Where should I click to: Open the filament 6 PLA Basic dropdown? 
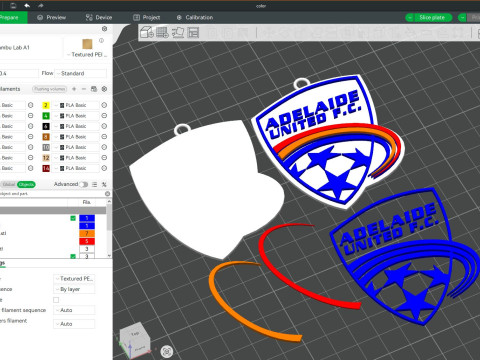pos(76,126)
